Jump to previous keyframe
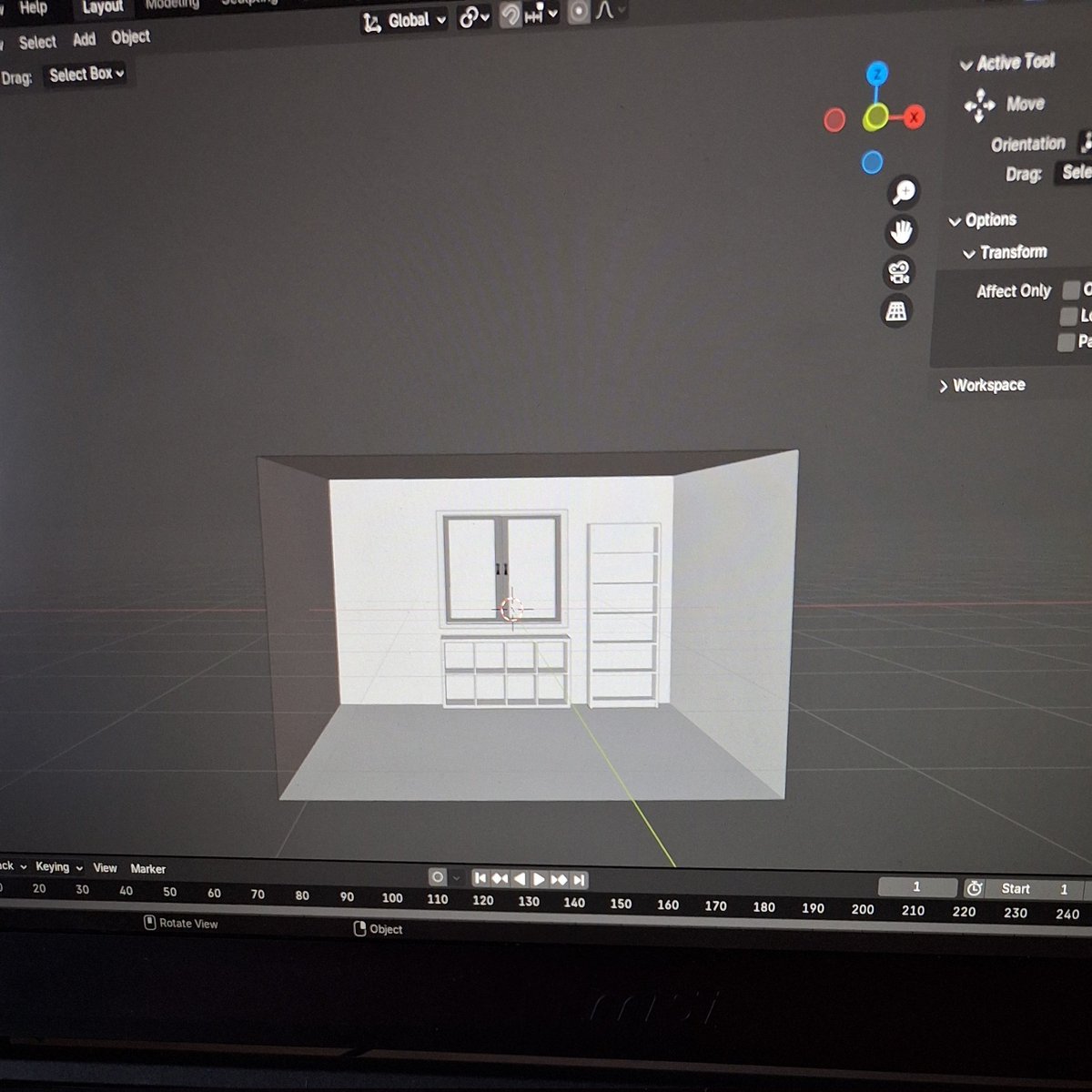Screen dimensions: 1092x1092 click(500, 878)
